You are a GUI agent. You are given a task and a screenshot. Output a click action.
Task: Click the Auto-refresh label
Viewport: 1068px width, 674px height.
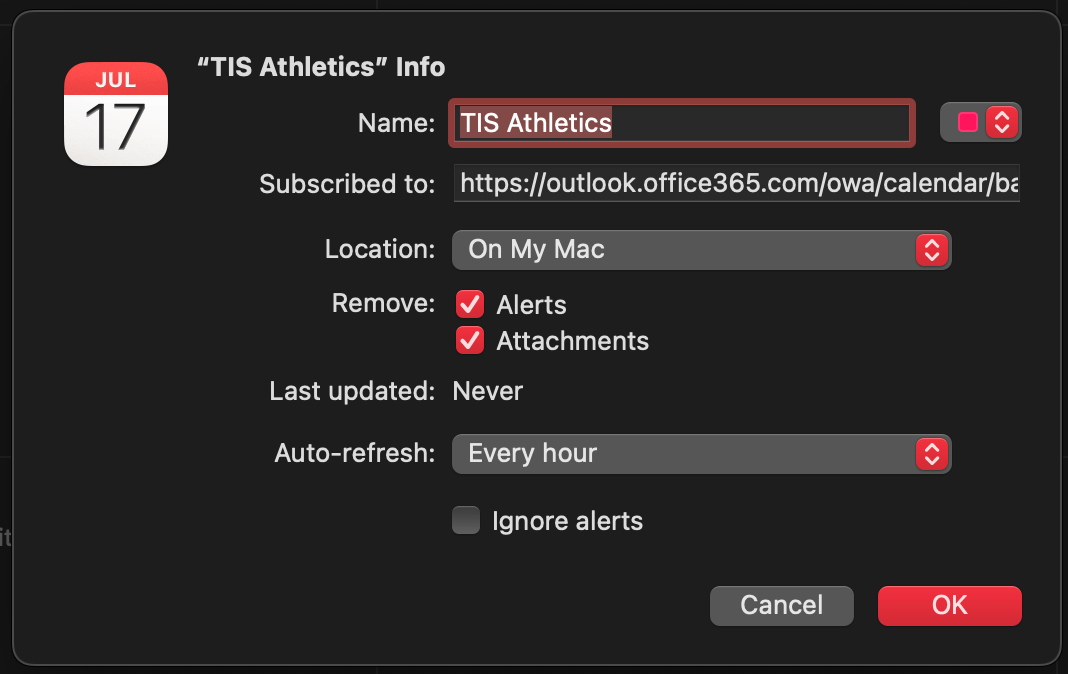tap(354, 454)
